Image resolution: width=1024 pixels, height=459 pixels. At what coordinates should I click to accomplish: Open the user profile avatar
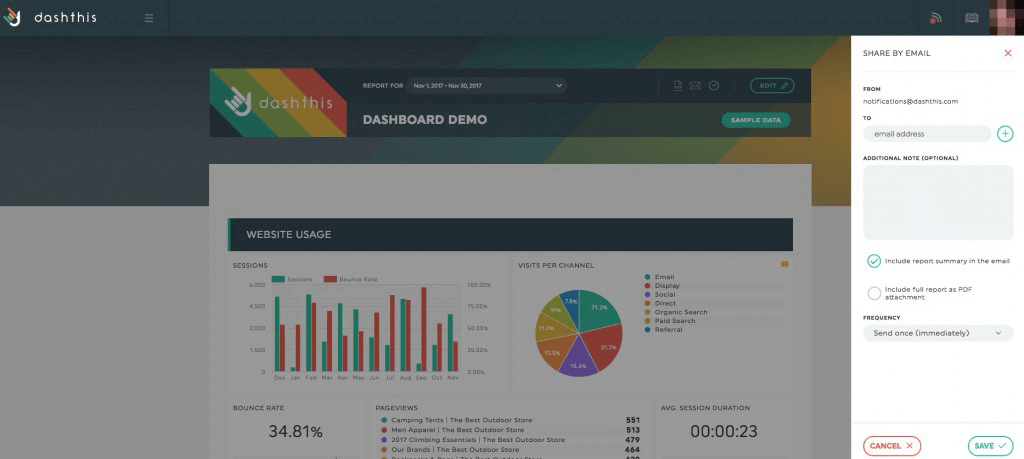pos(1006,18)
